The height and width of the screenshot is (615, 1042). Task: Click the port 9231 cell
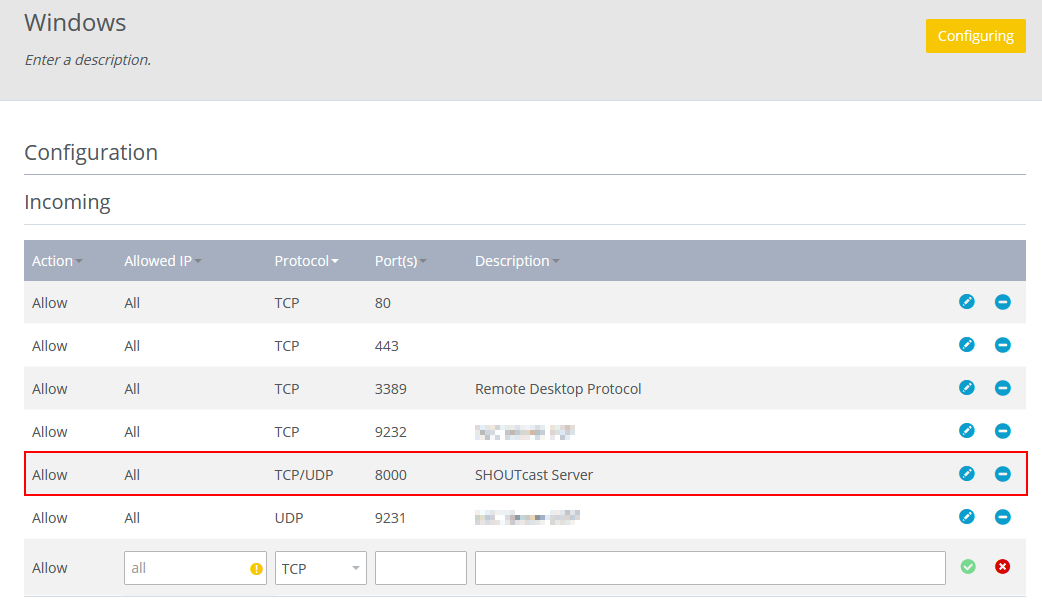[390, 518]
